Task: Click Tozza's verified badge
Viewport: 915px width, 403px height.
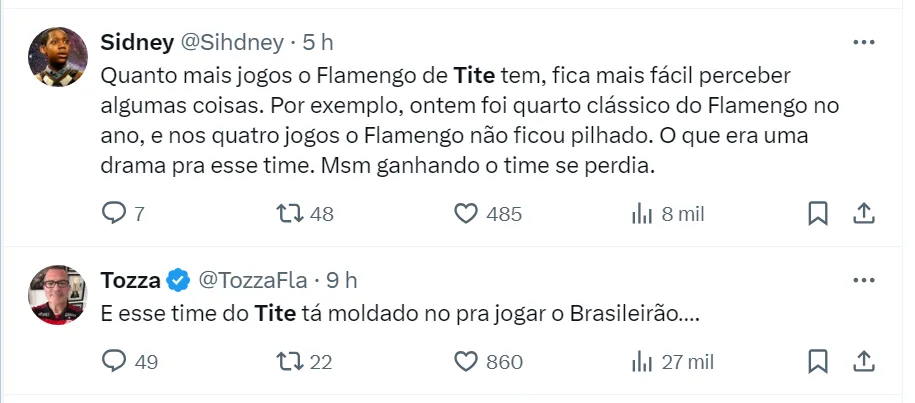Action: coord(178,279)
